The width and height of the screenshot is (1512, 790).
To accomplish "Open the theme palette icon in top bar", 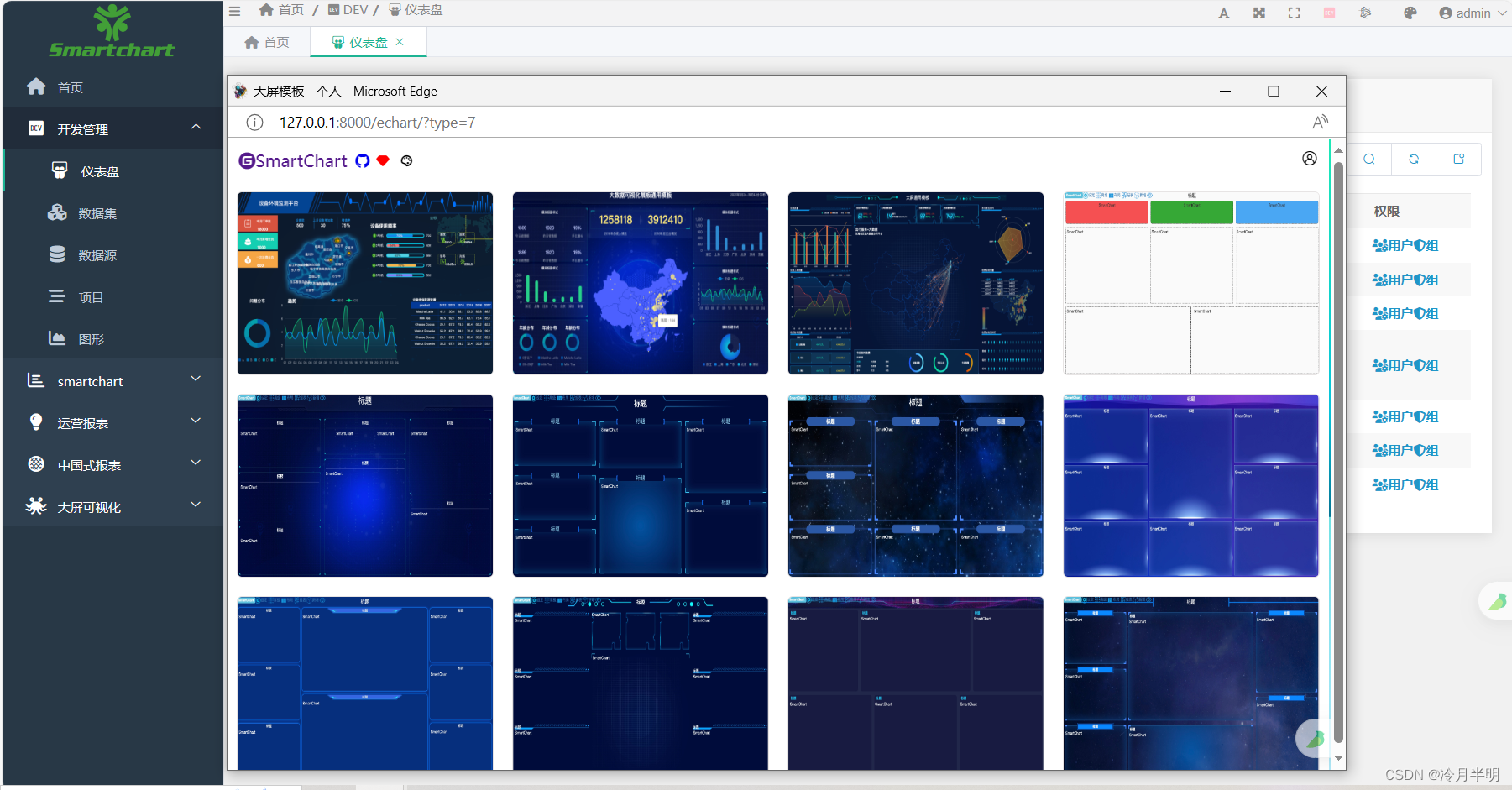I will pos(1410,13).
